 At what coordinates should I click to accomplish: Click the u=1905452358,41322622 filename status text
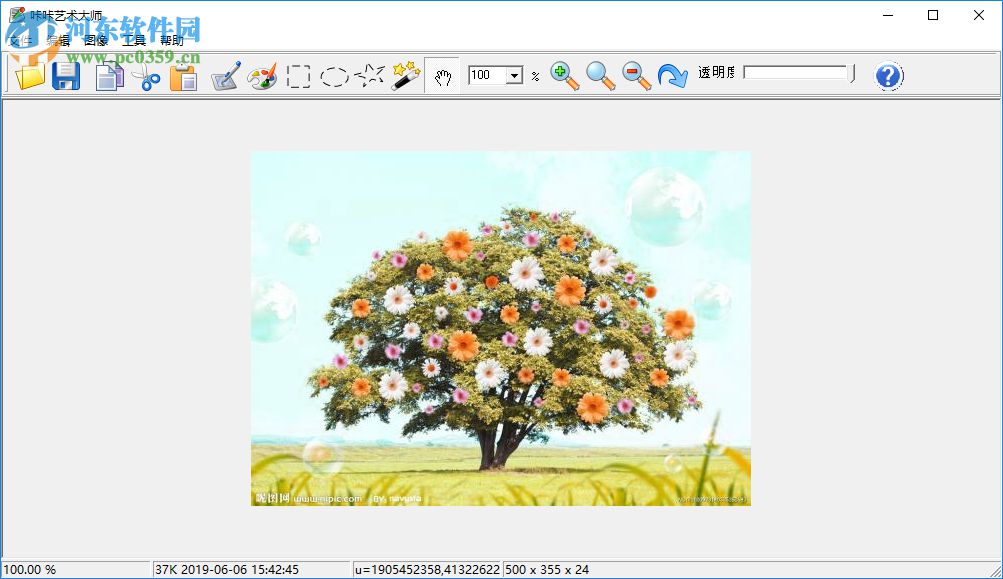pyautogui.click(x=427, y=569)
